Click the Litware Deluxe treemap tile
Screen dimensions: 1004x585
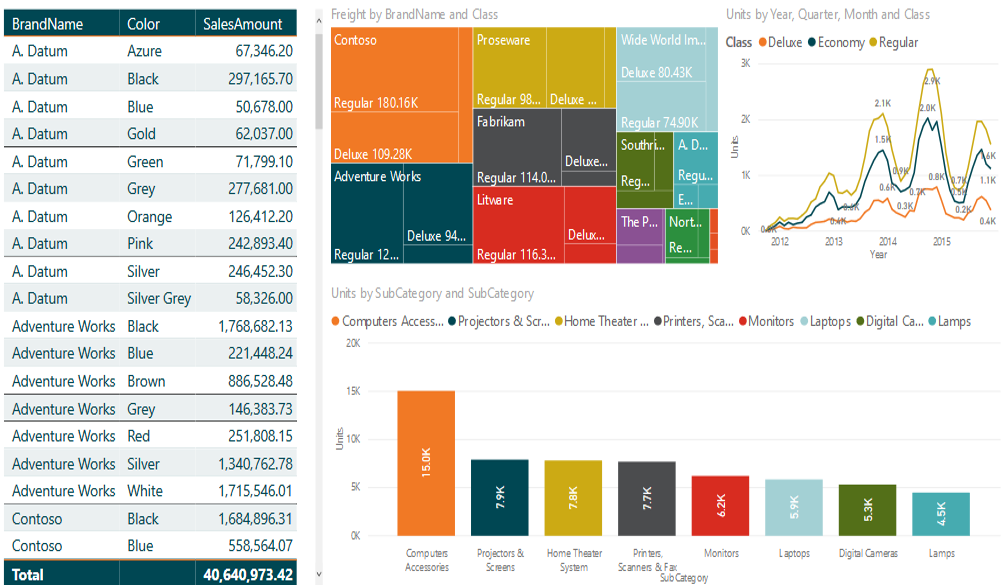pos(590,215)
